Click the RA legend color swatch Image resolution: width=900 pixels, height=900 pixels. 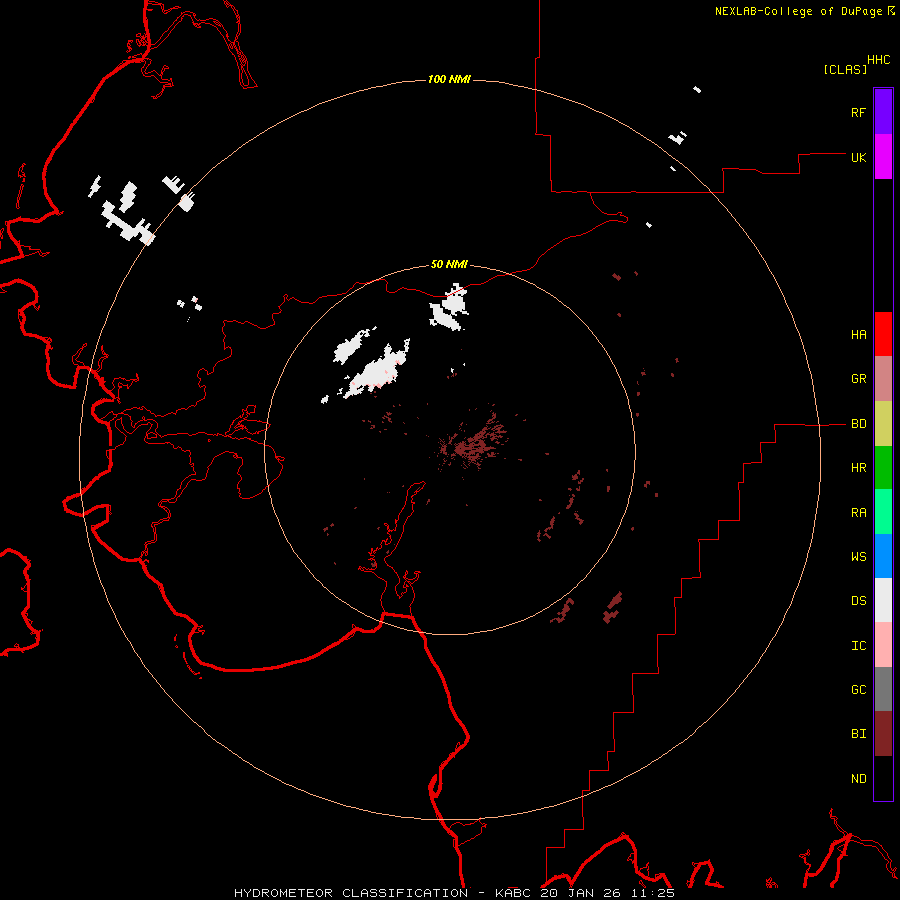click(x=883, y=512)
